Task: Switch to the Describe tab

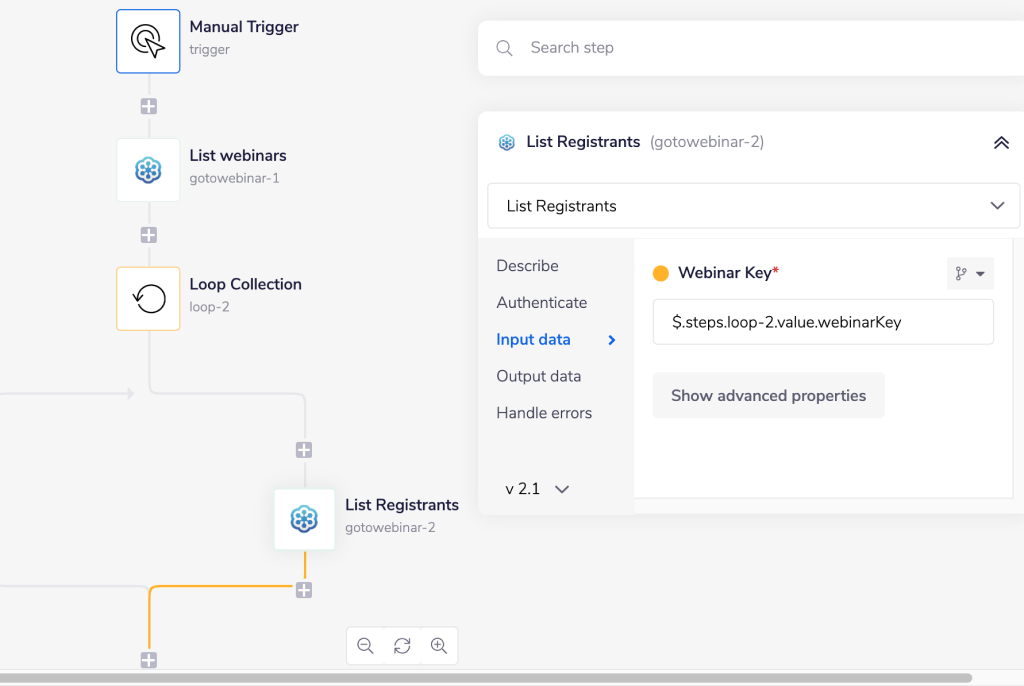Action: click(527, 266)
